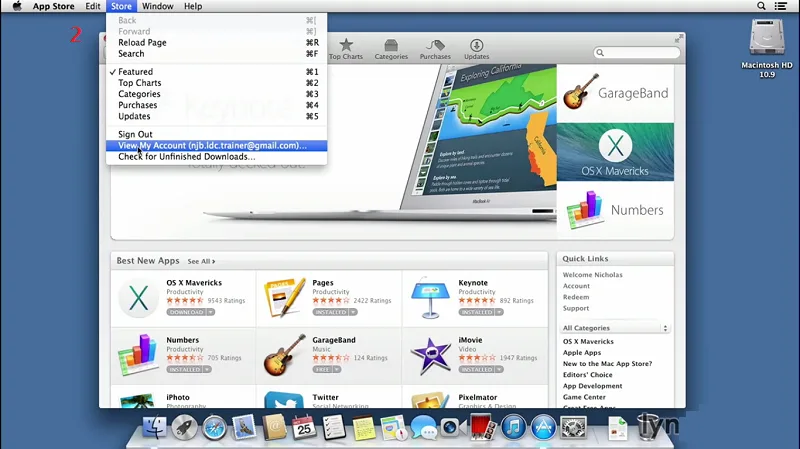Open Launchpad rocket icon in Dock
This screenshot has width=800, height=449.
click(184, 427)
